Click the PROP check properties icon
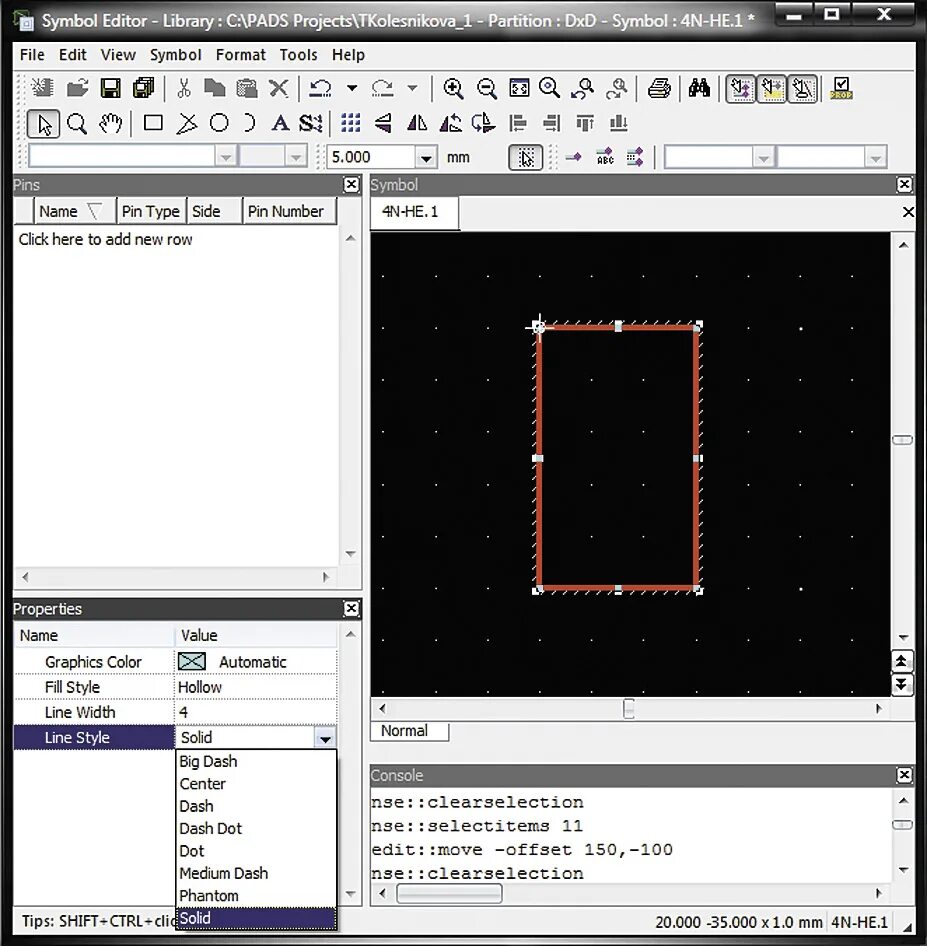The height and width of the screenshot is (946, 927). point(841,88)
